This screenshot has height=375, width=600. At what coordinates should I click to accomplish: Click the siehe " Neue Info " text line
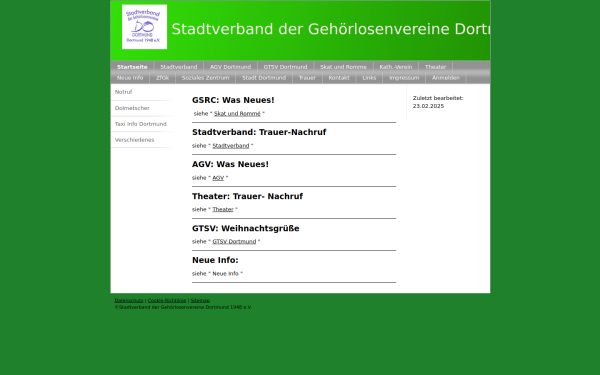click(x=217, y=274)
